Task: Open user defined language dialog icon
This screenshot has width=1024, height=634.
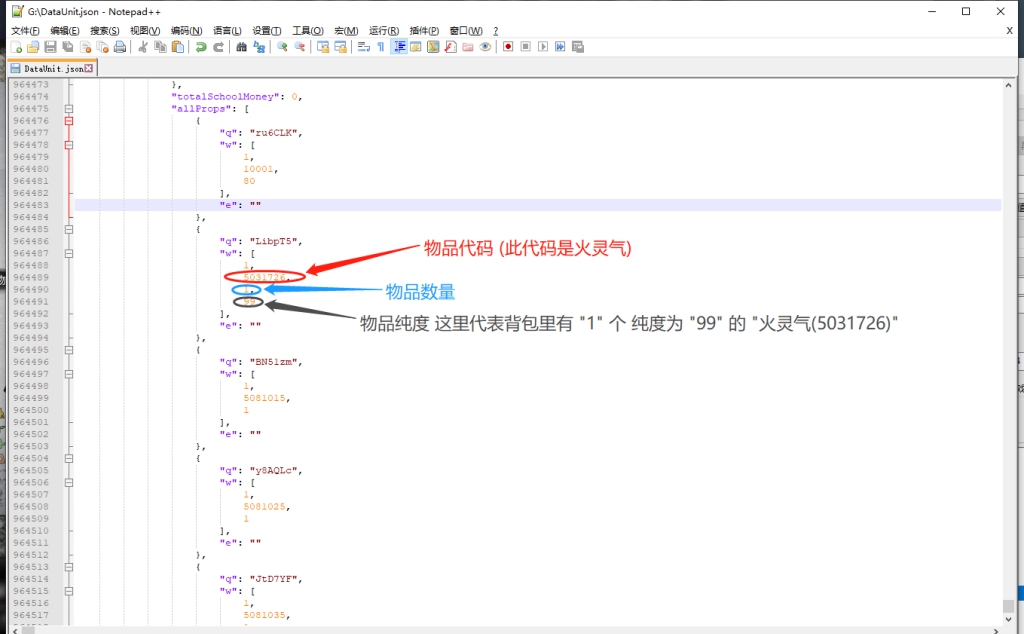Action: click(415, 47)
